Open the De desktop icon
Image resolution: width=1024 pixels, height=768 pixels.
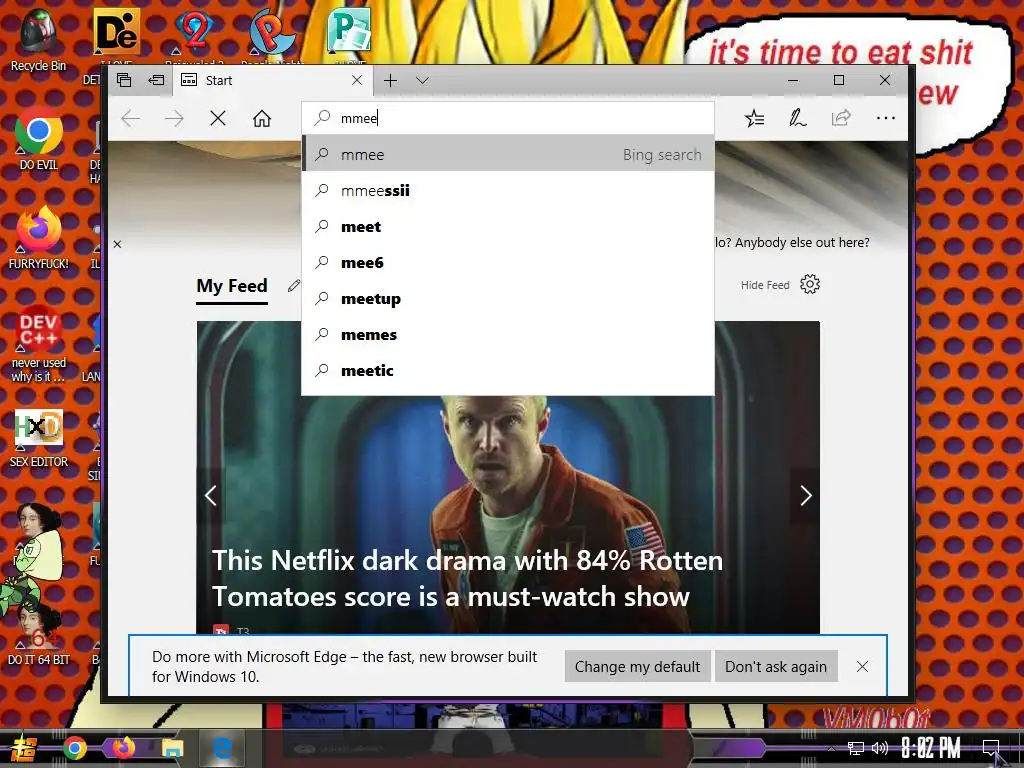[116, 33]
